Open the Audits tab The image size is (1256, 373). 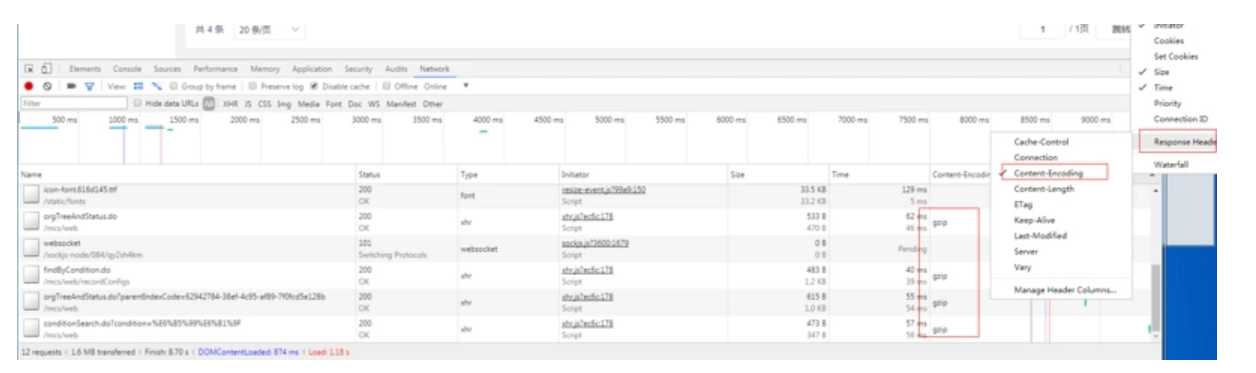396,69
